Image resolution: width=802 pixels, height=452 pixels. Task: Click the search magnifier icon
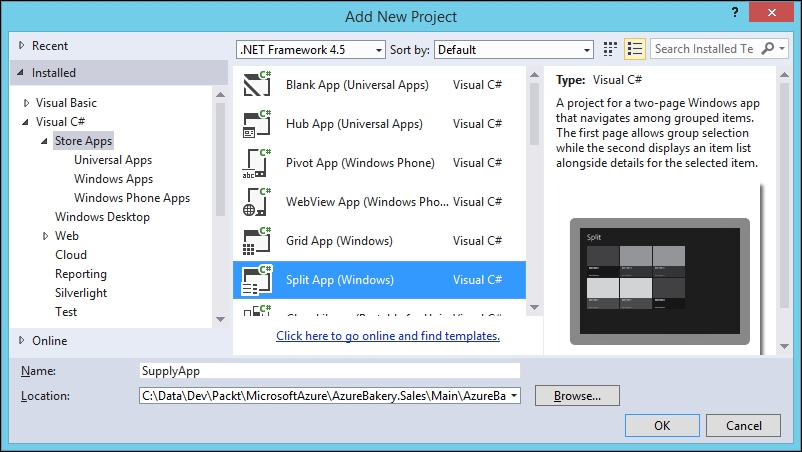click(x=767, y=49)
